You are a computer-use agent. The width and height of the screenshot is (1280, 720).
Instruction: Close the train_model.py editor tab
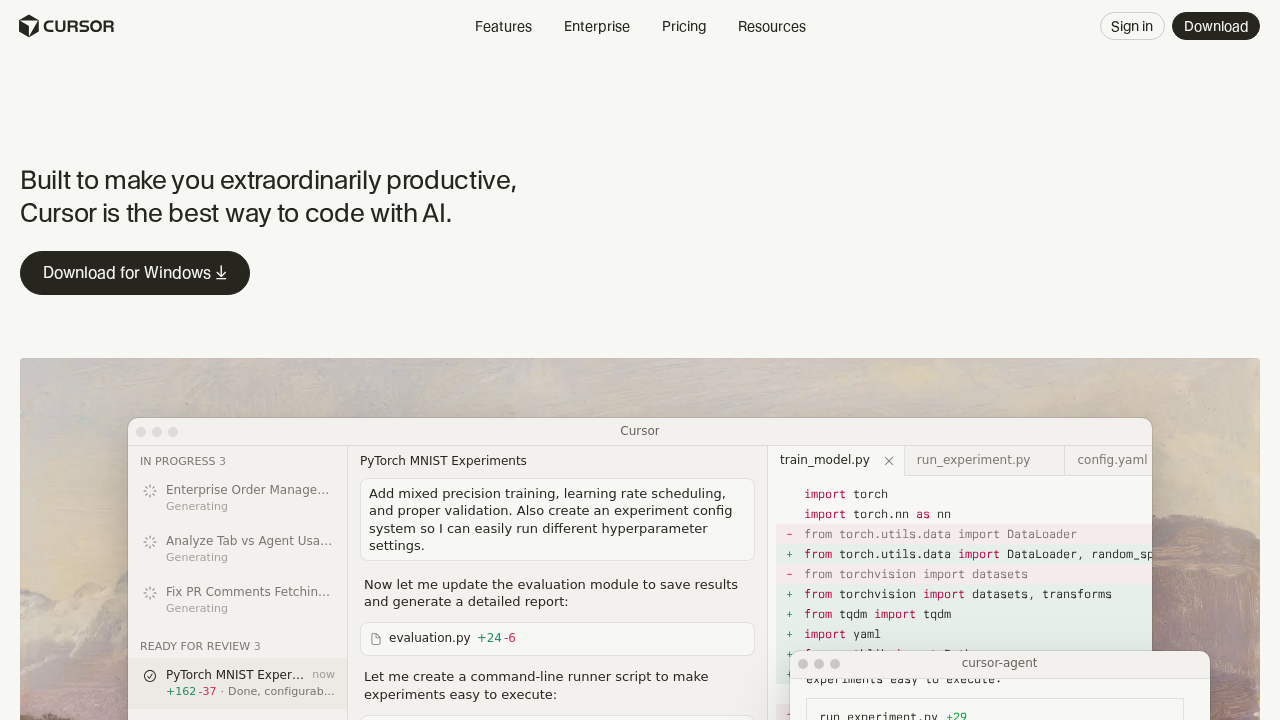point(888,461)
